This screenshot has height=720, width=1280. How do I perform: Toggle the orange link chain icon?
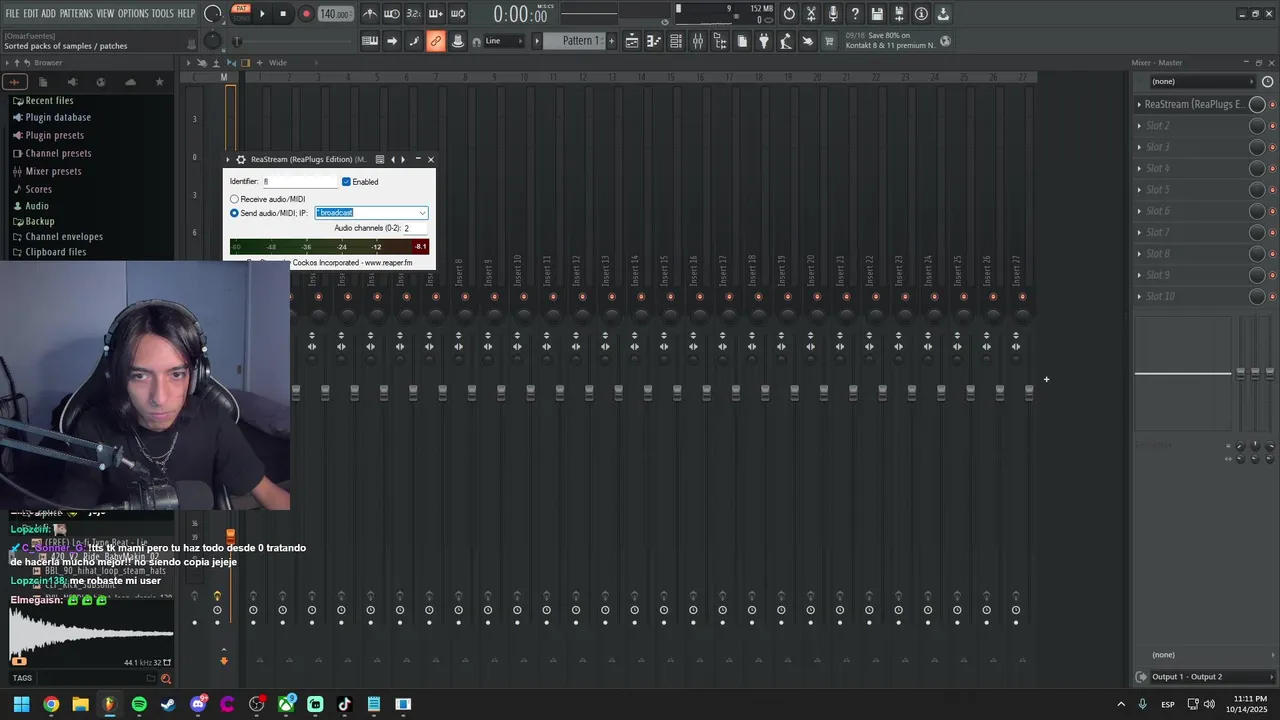pyautogui.click(x=435, y=41)
